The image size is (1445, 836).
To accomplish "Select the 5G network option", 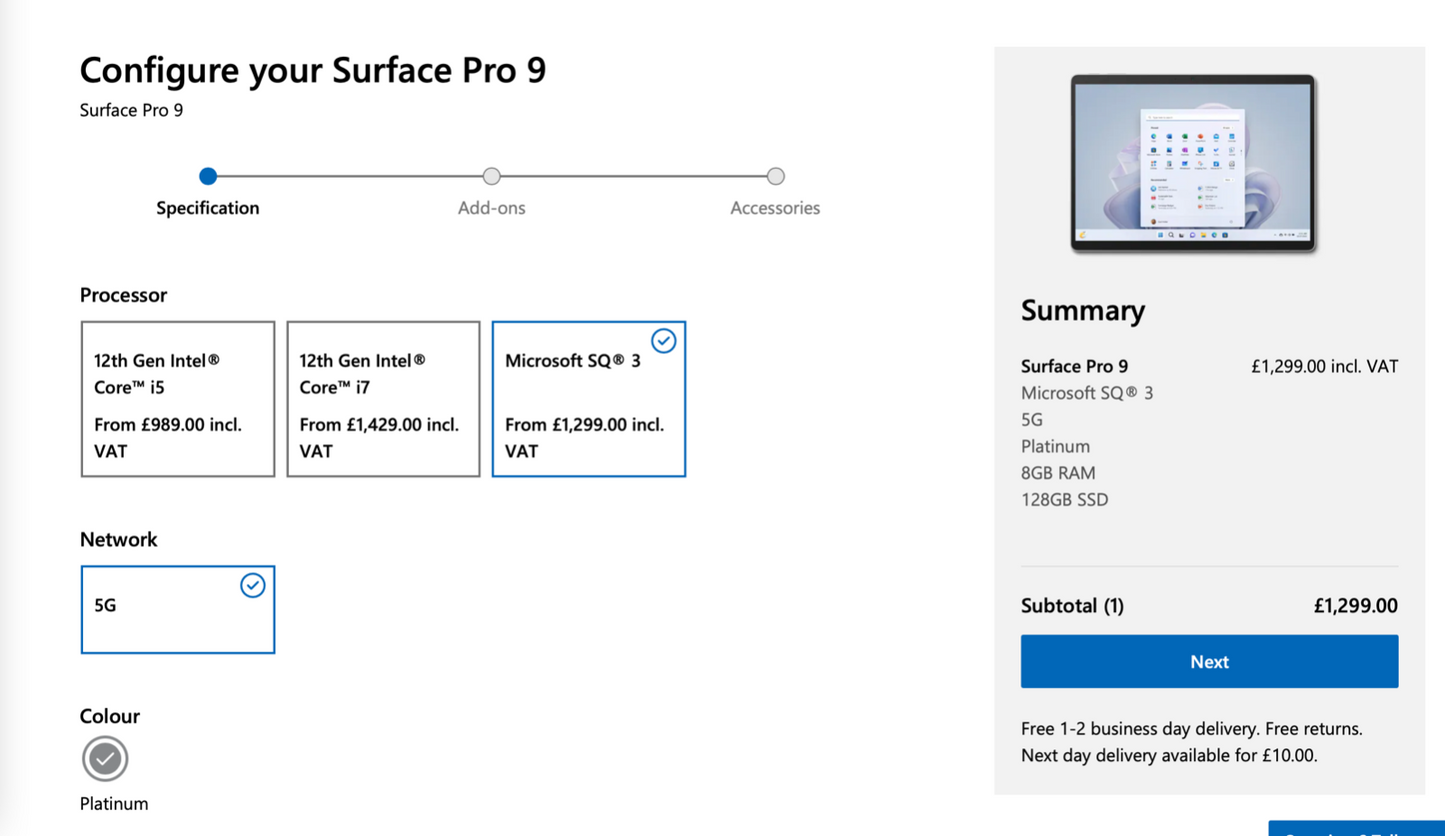I will (177, 609).
